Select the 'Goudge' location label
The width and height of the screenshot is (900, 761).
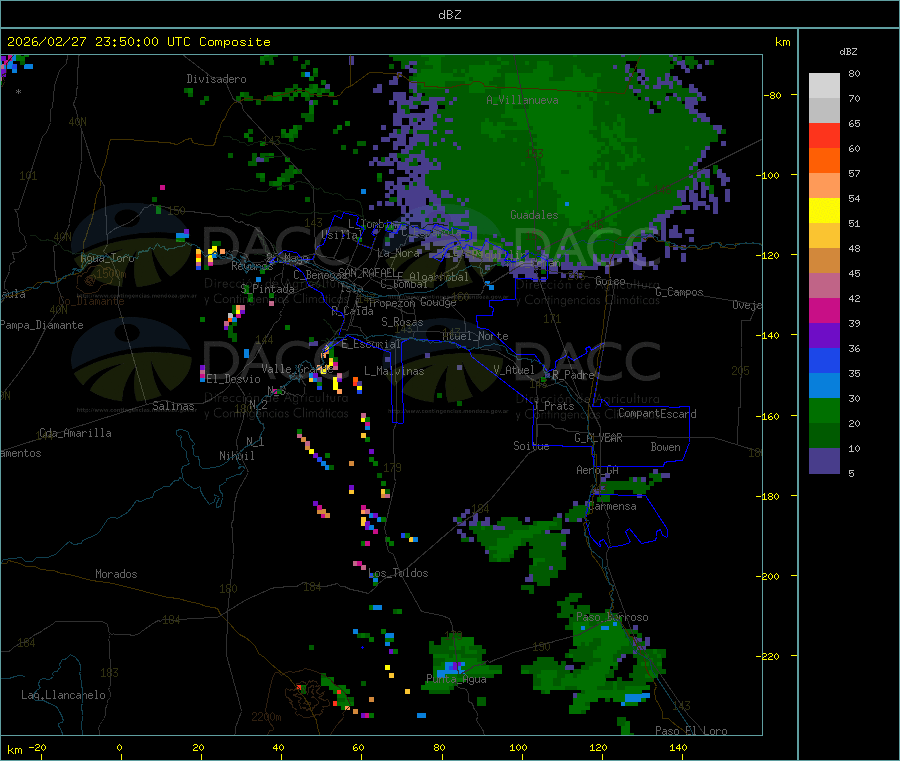[x=438, y=302]
